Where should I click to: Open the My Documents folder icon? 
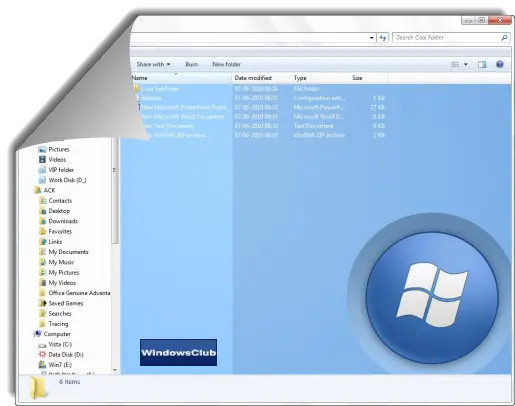pos(43,252)
